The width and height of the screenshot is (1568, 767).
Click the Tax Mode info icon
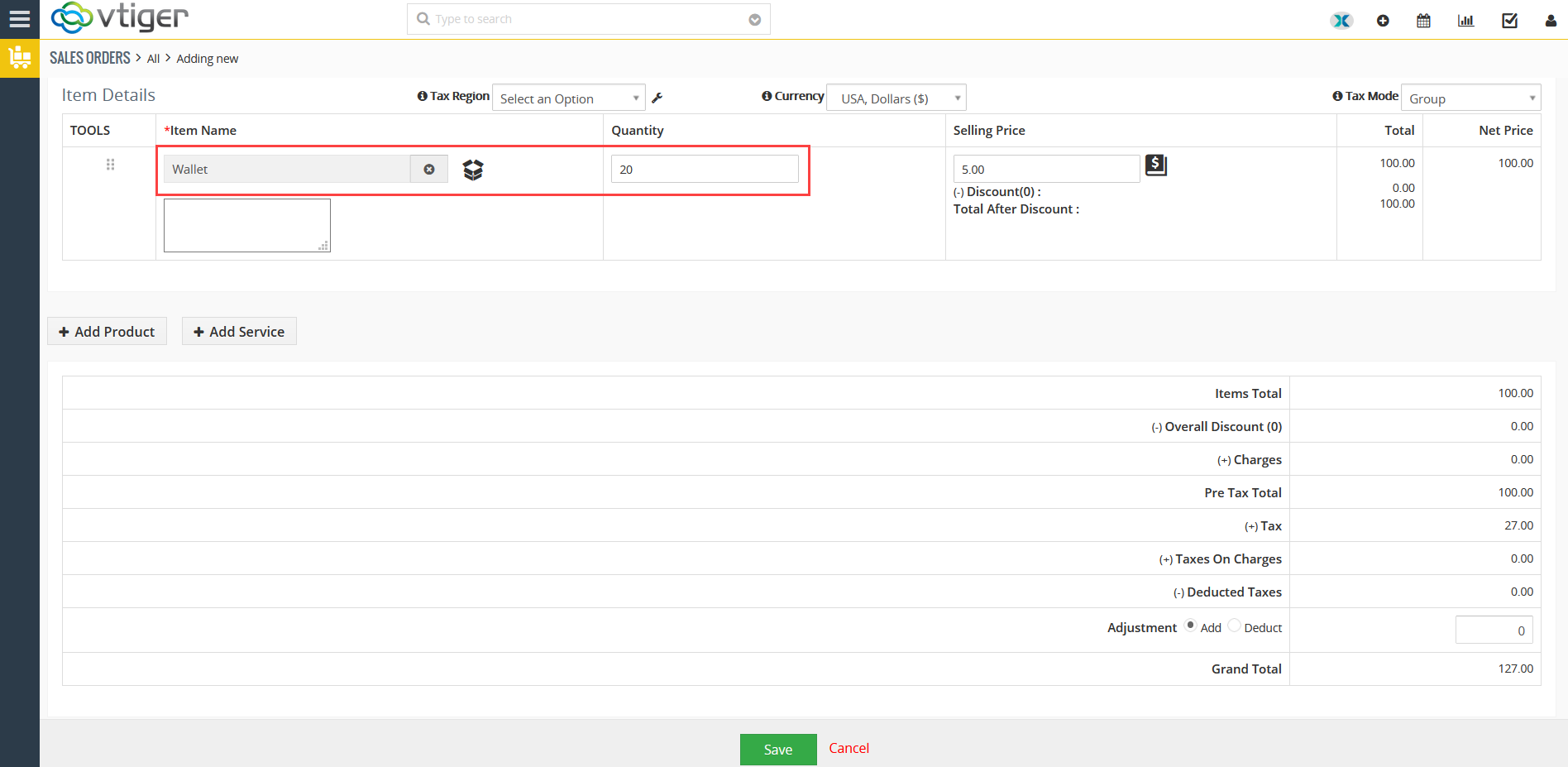[1337, 96]
